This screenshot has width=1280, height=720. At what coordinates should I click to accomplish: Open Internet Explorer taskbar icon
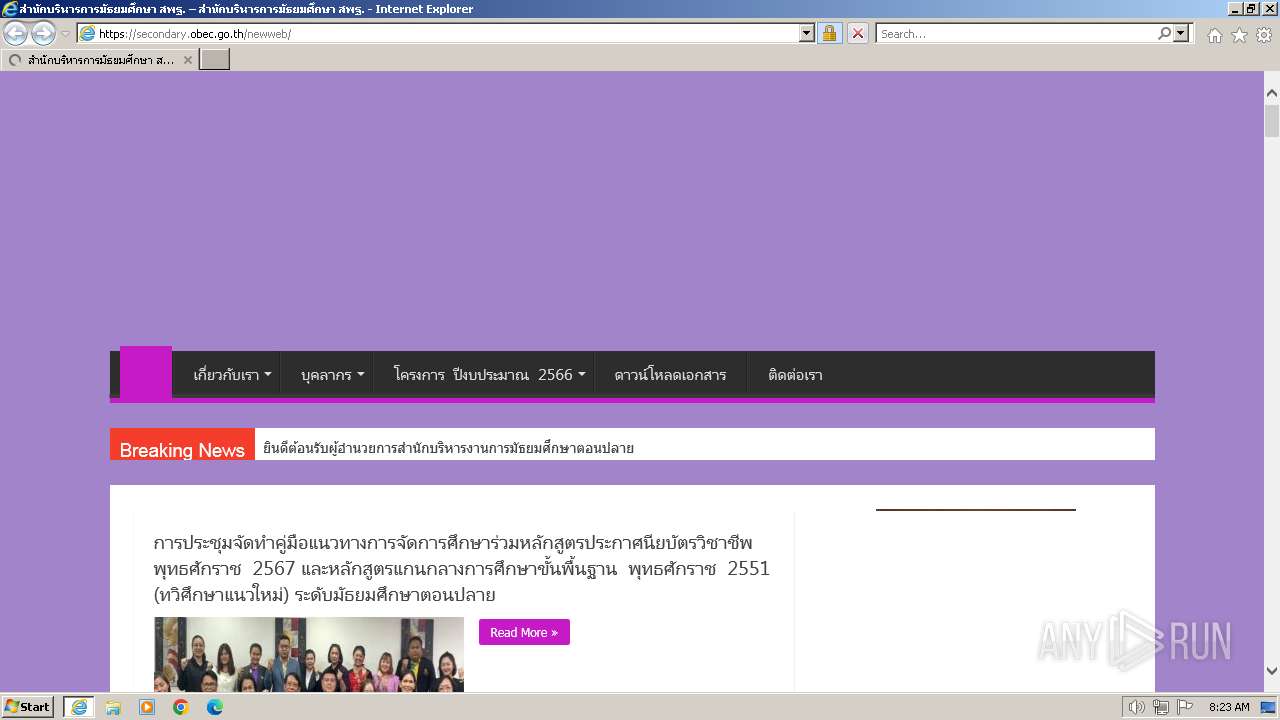[78, 707]
